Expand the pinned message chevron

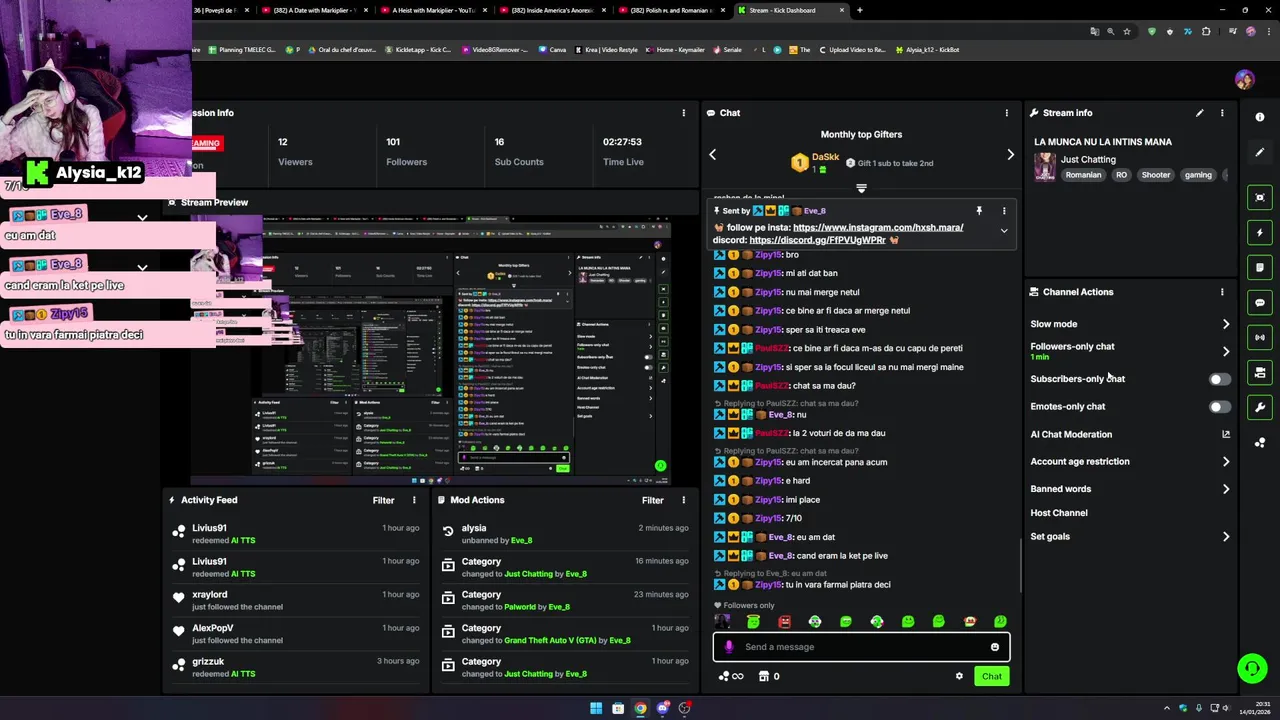[1004, 230]
